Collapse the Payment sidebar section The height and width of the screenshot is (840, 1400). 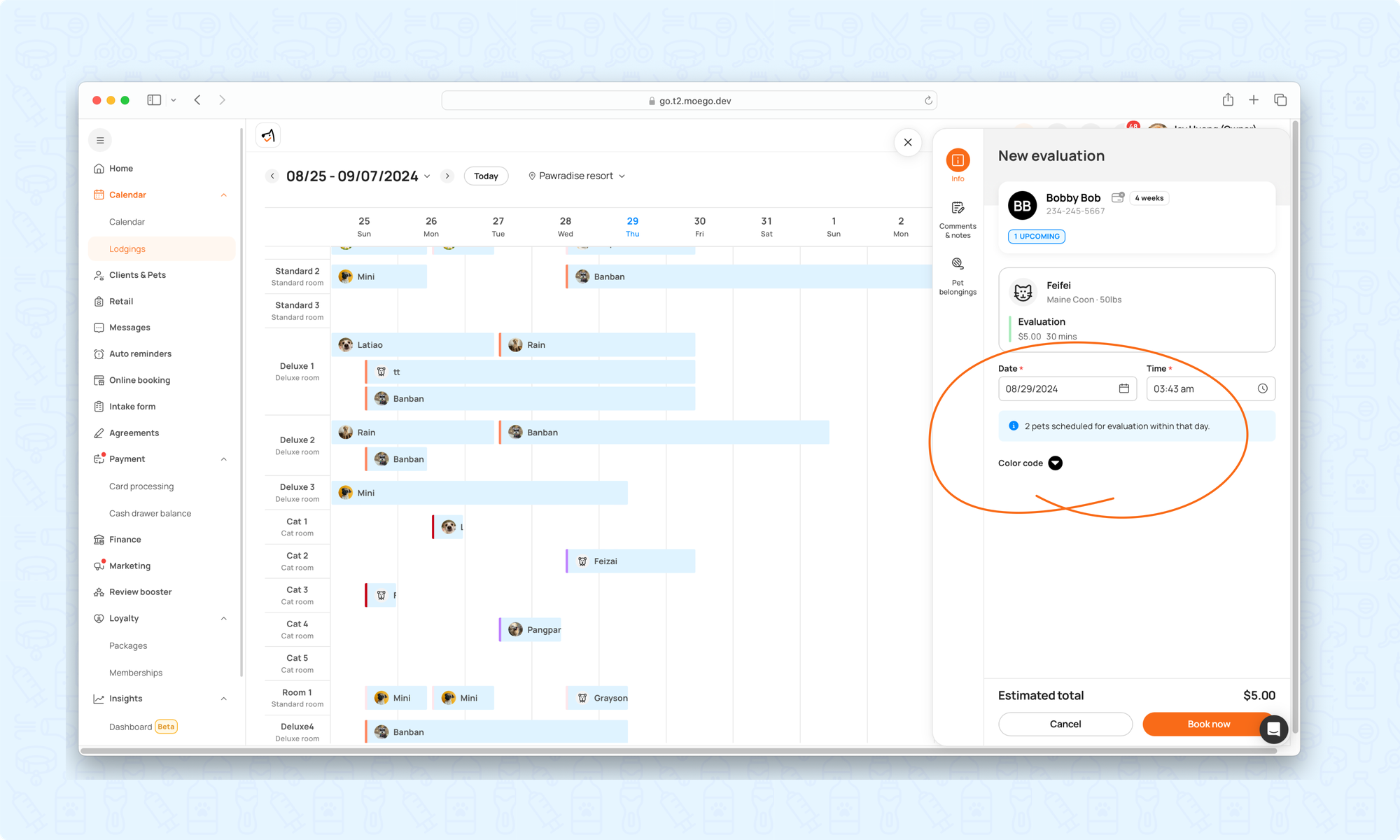click(224, 459)
